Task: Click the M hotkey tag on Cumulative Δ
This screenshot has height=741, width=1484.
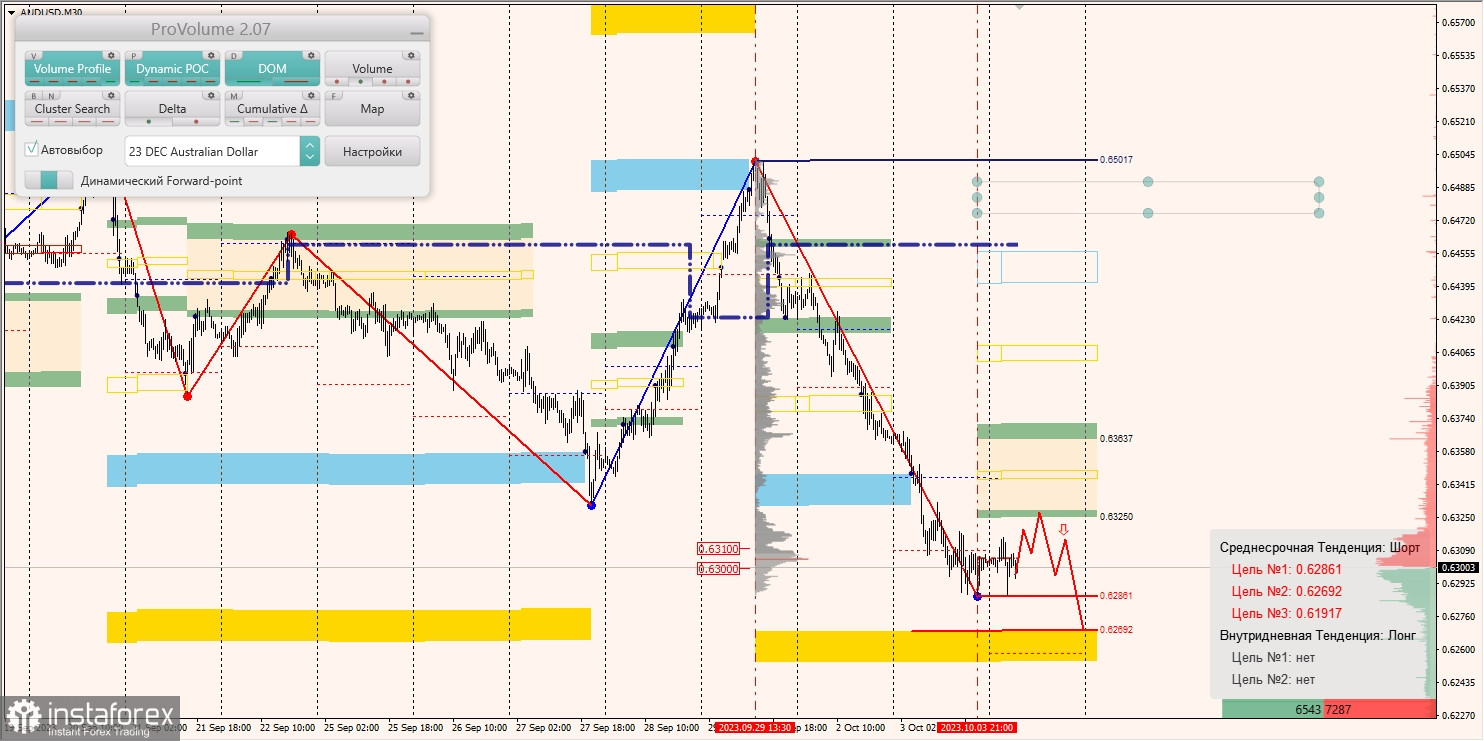Action: [235, 96]
